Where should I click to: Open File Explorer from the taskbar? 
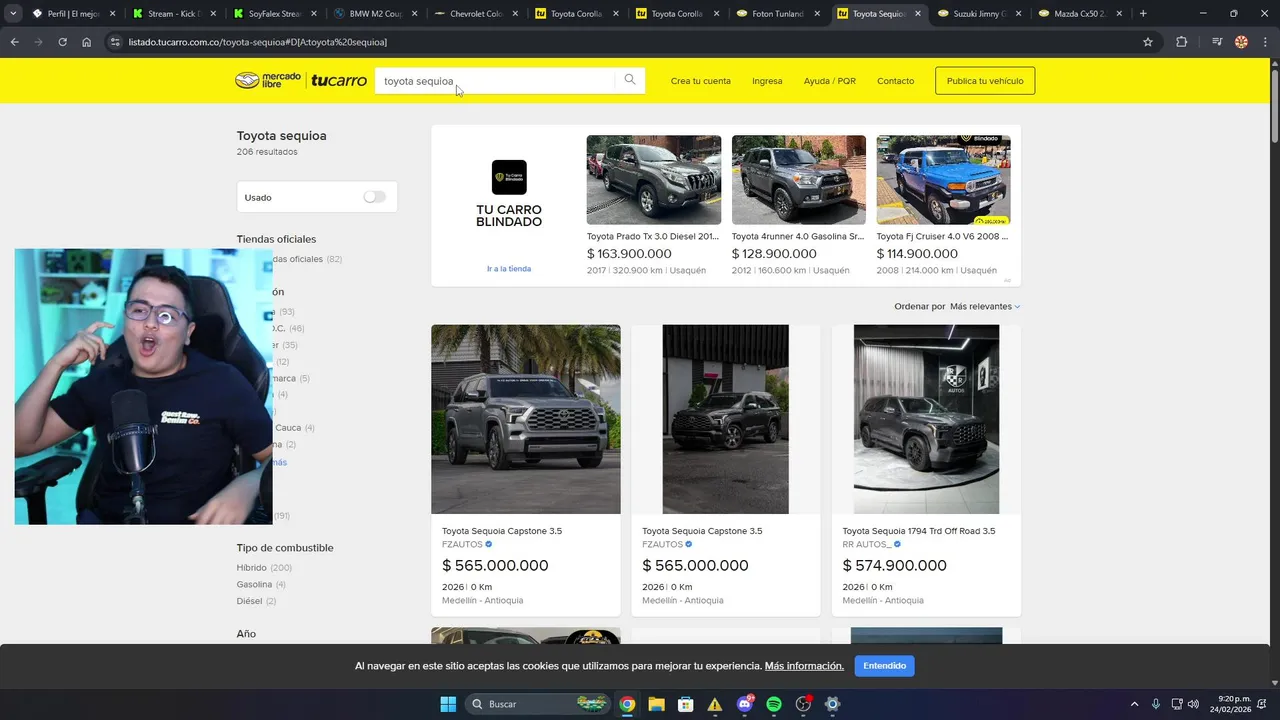[x=656, y=704]
